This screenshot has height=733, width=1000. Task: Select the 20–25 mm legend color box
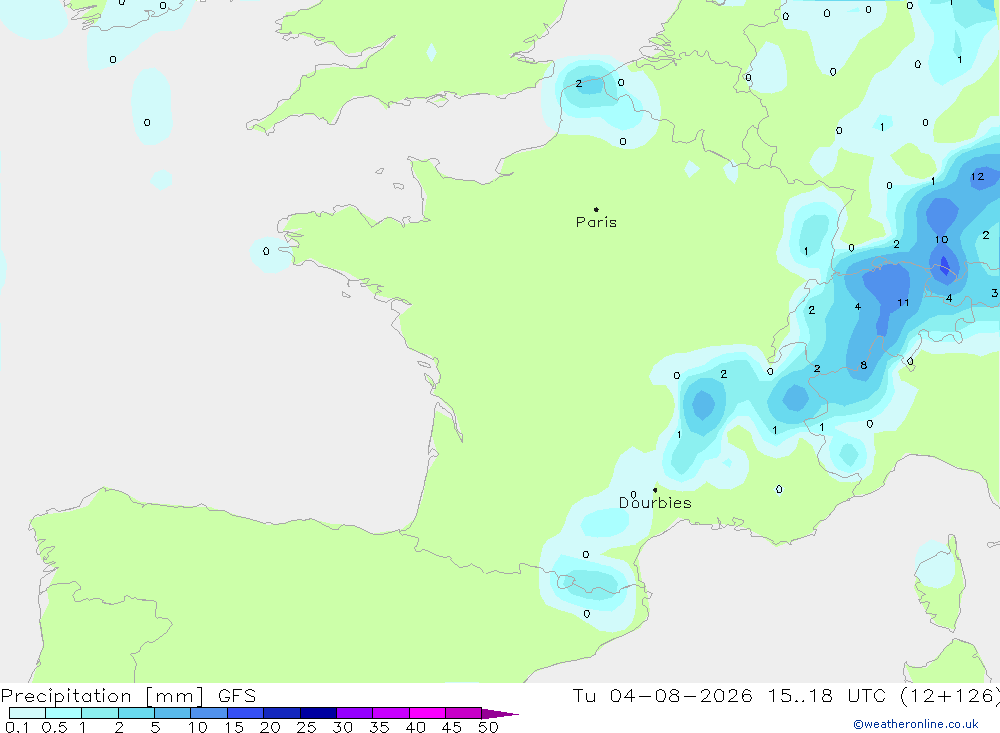point(282,713)
